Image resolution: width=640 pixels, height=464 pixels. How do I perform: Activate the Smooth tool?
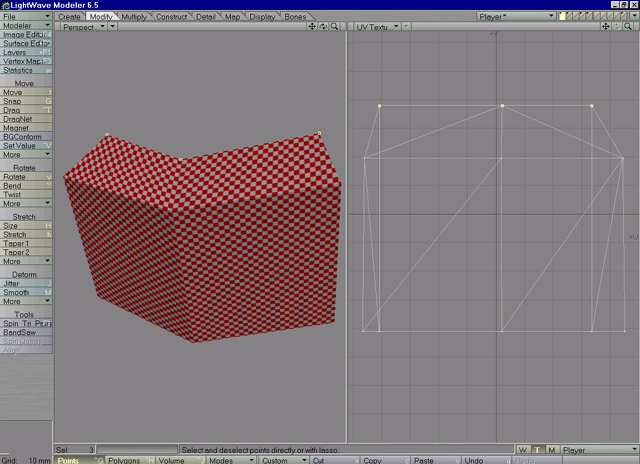(x=26, y=292)
